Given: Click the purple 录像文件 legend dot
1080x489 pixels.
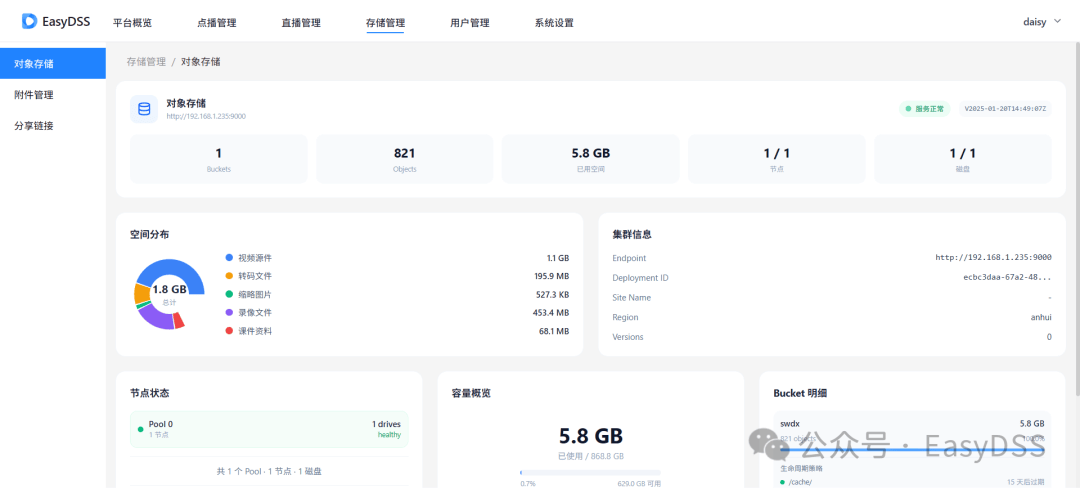Looking at the screenshot, I should click(229, 313).
